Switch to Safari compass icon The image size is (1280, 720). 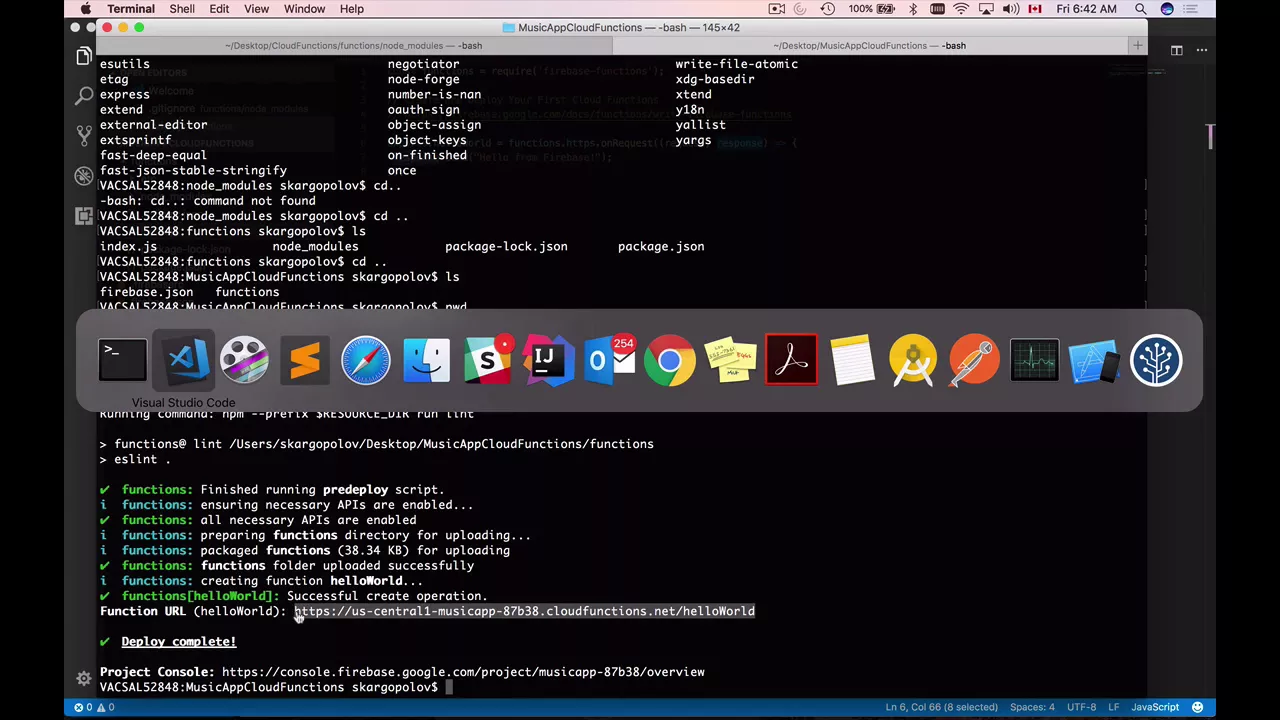(x=366, y=360)
